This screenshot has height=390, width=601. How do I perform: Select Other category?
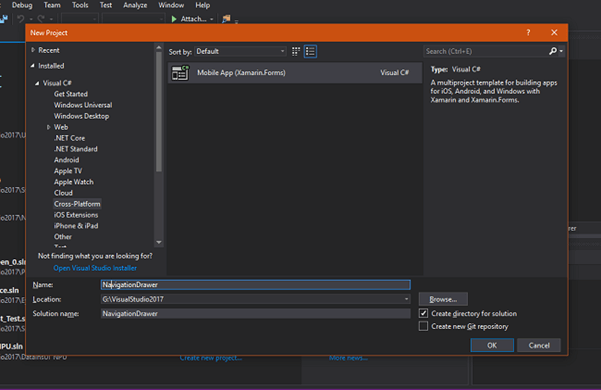[x=63, y=237]
